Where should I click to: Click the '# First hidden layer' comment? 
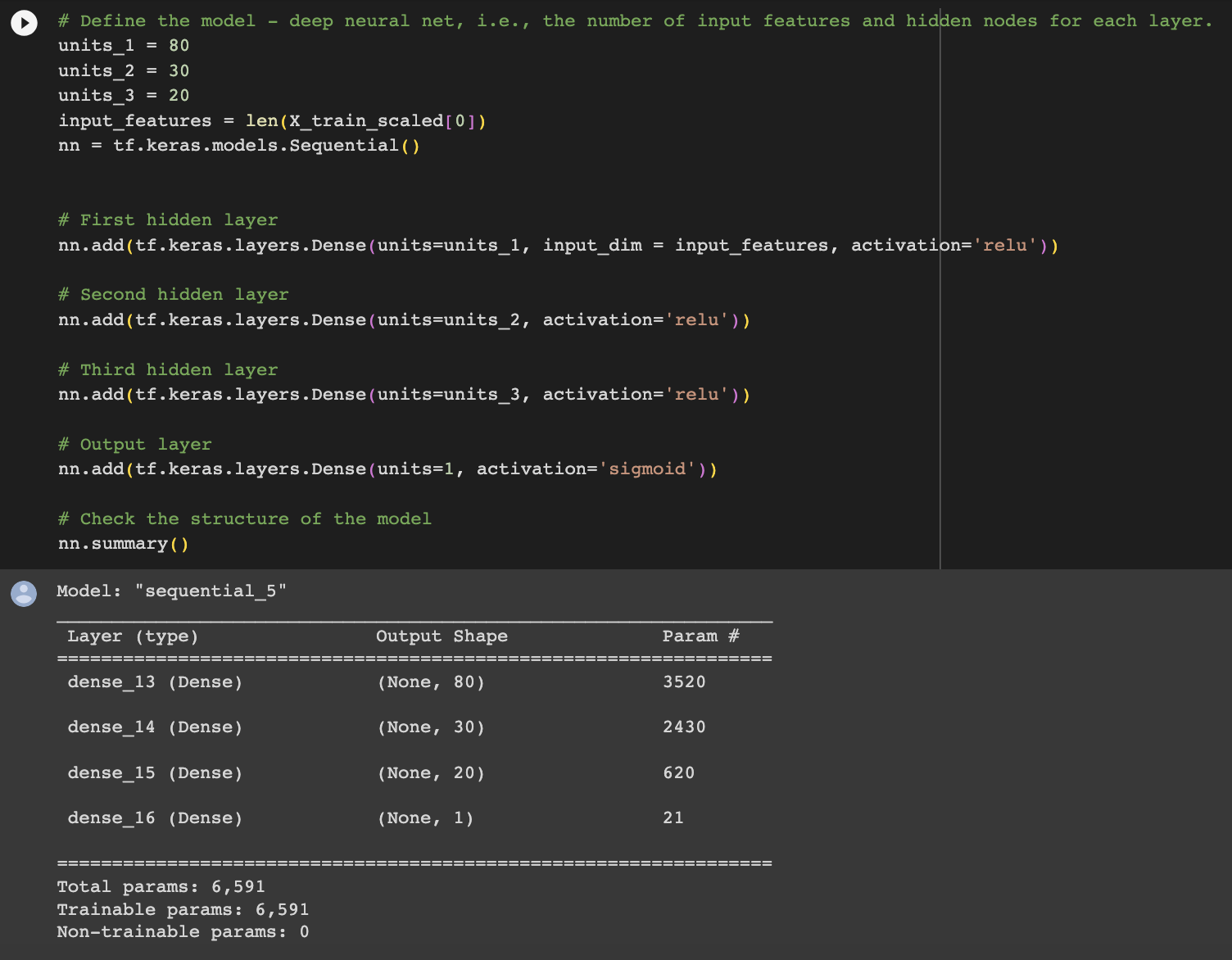[168, 220]
